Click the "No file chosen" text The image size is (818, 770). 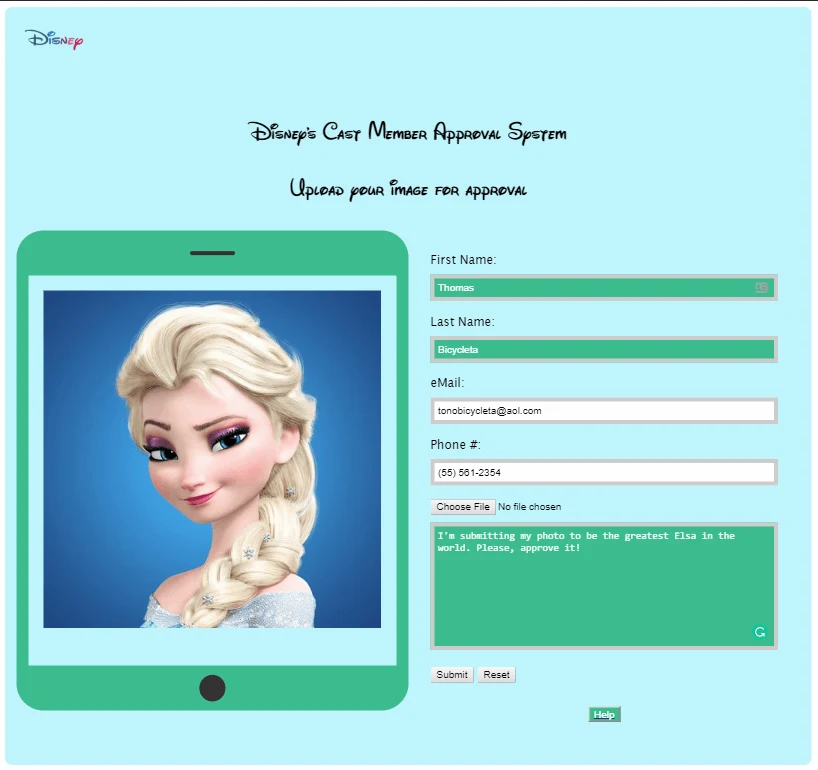tap(530, 507)
